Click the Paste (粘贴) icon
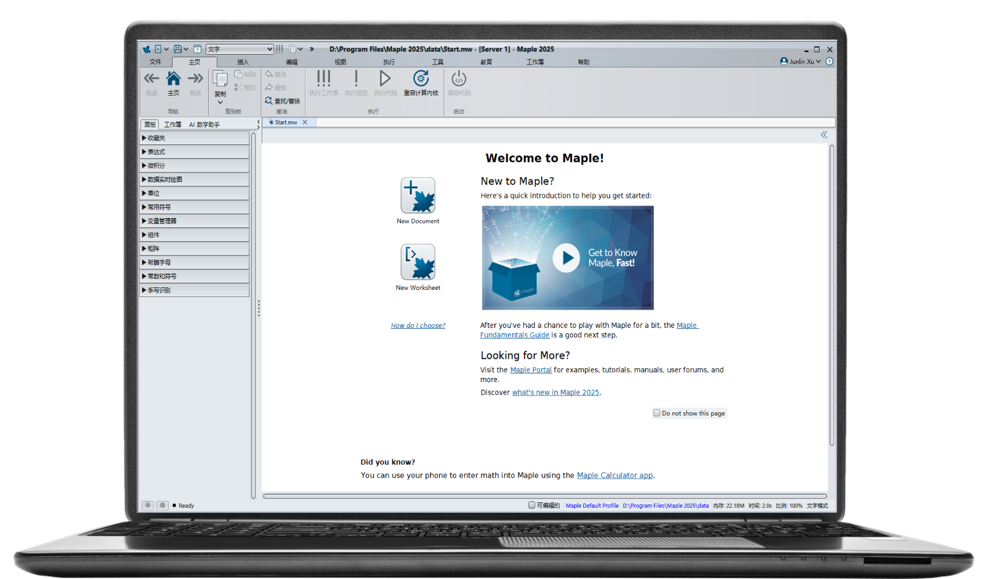 pos(239,74)
